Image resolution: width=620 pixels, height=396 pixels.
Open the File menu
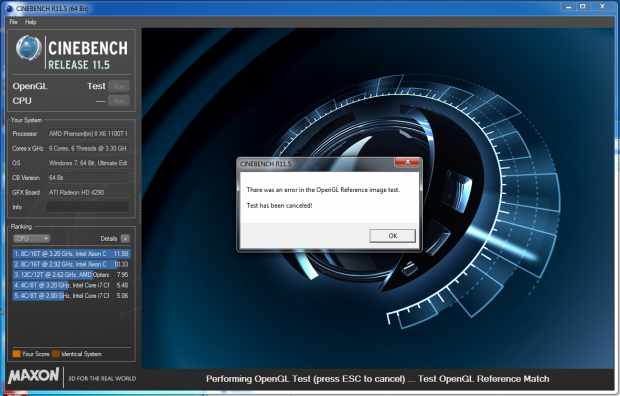[x=13, y=22]
